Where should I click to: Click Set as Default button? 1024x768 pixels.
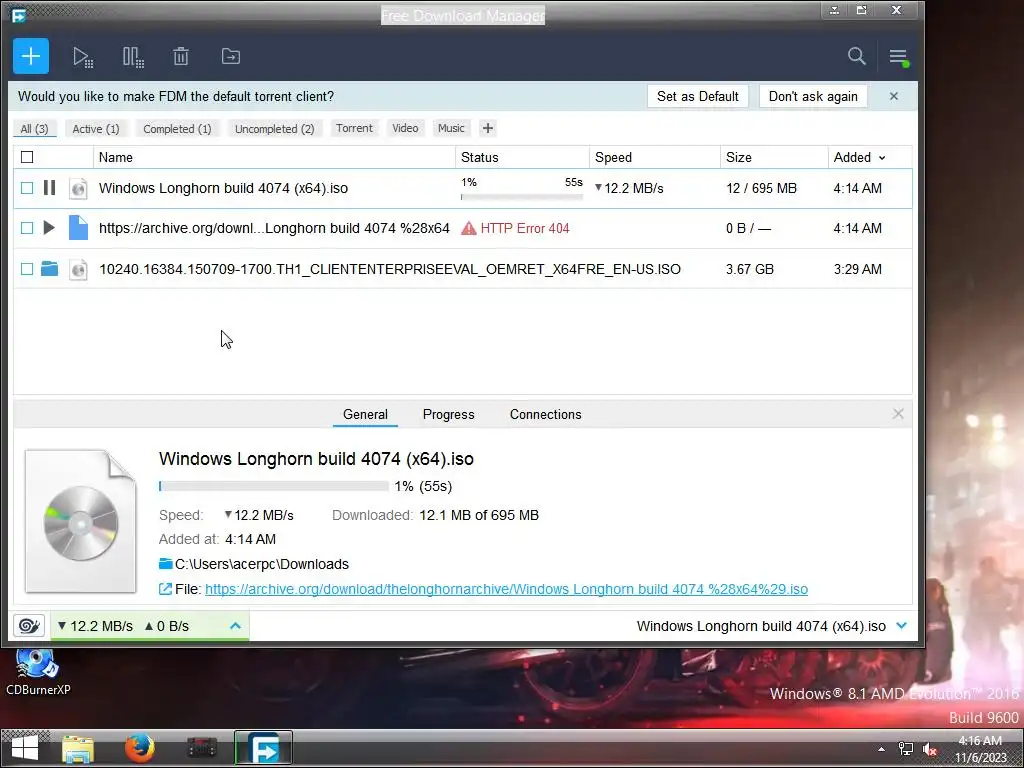point(697,96)
